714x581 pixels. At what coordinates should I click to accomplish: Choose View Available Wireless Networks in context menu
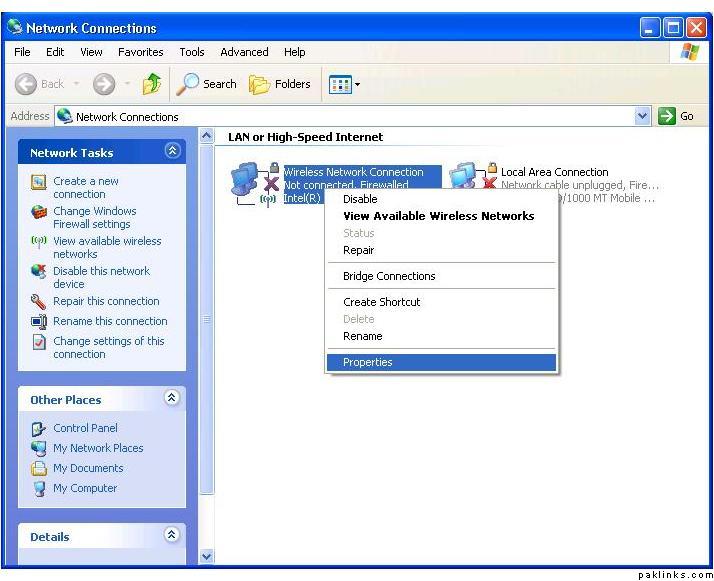(441, 216)
